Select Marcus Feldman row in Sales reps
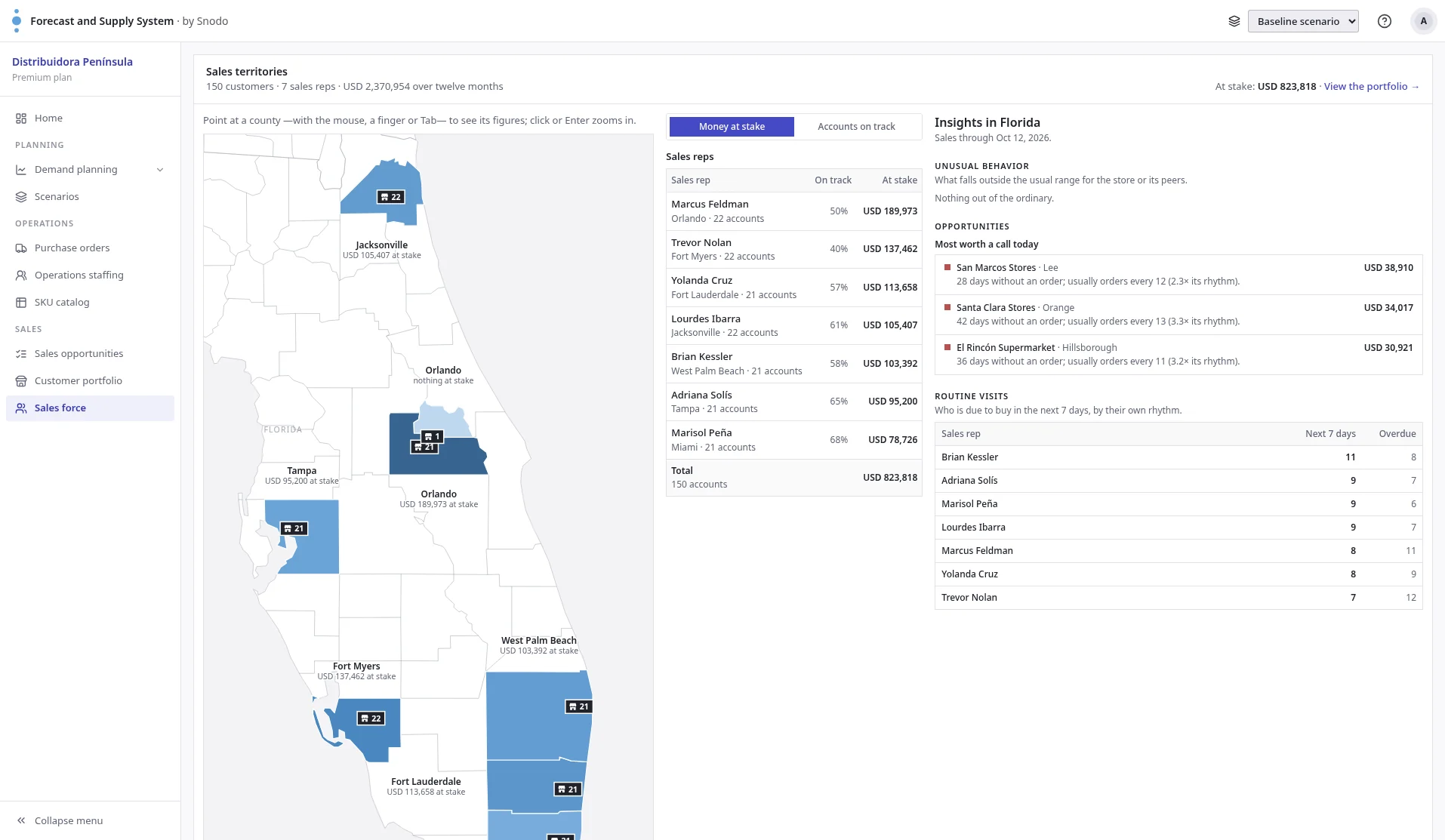This screenshot has height=840, width=1445. tap(793, 211)
